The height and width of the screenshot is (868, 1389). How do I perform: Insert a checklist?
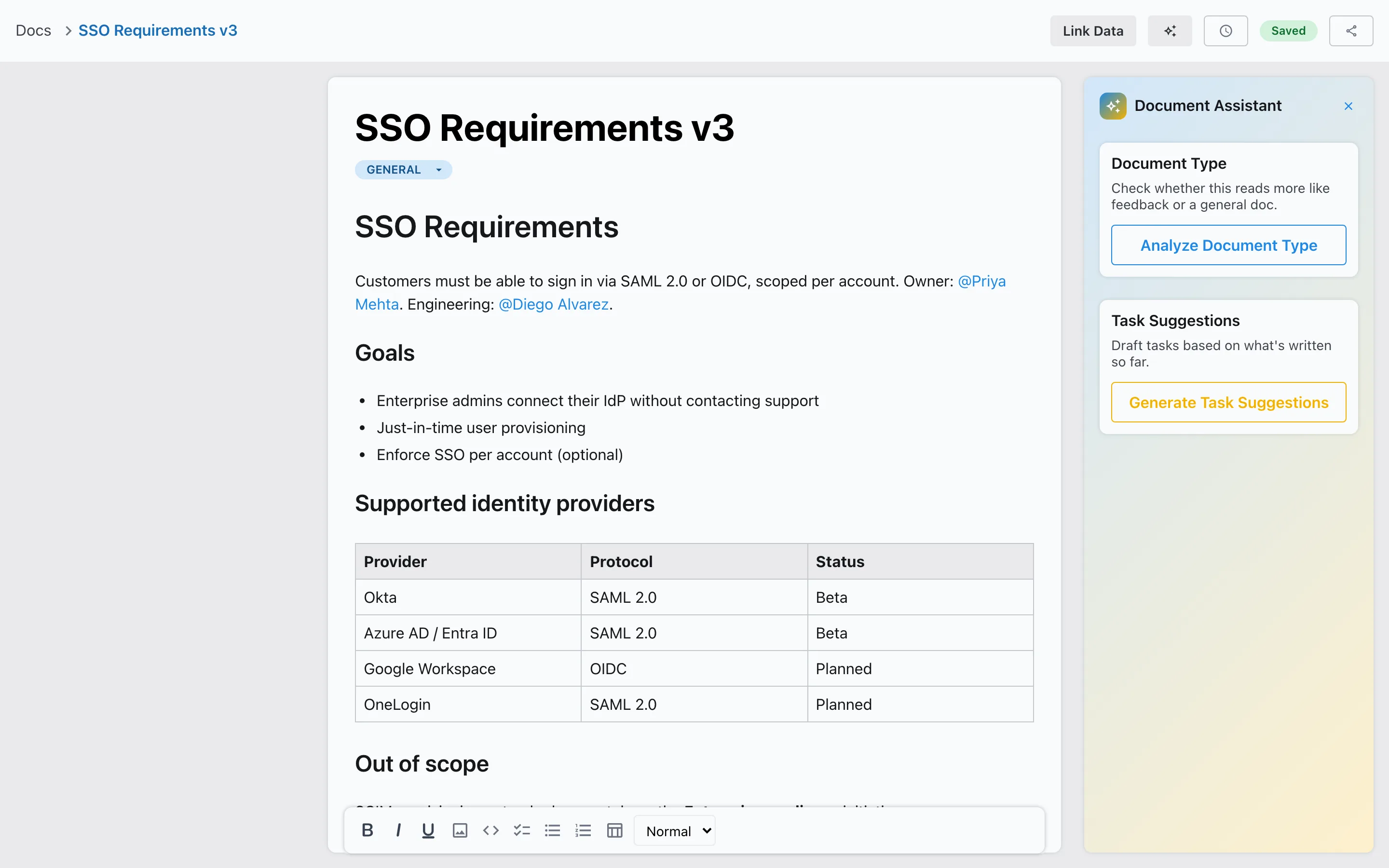pyautogui.click(x=522, y=830)
